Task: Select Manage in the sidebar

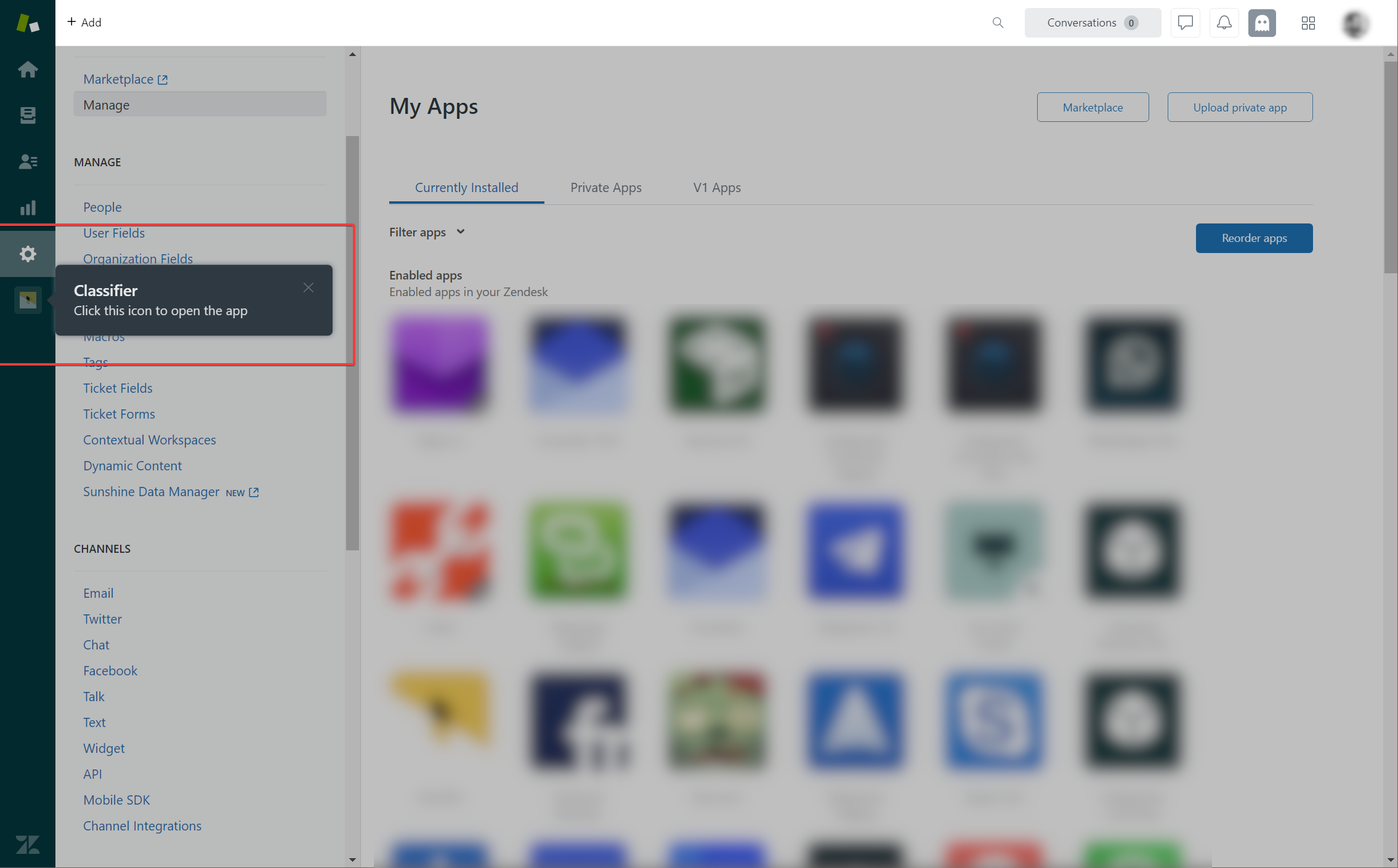Action: (x=200, y=105)
